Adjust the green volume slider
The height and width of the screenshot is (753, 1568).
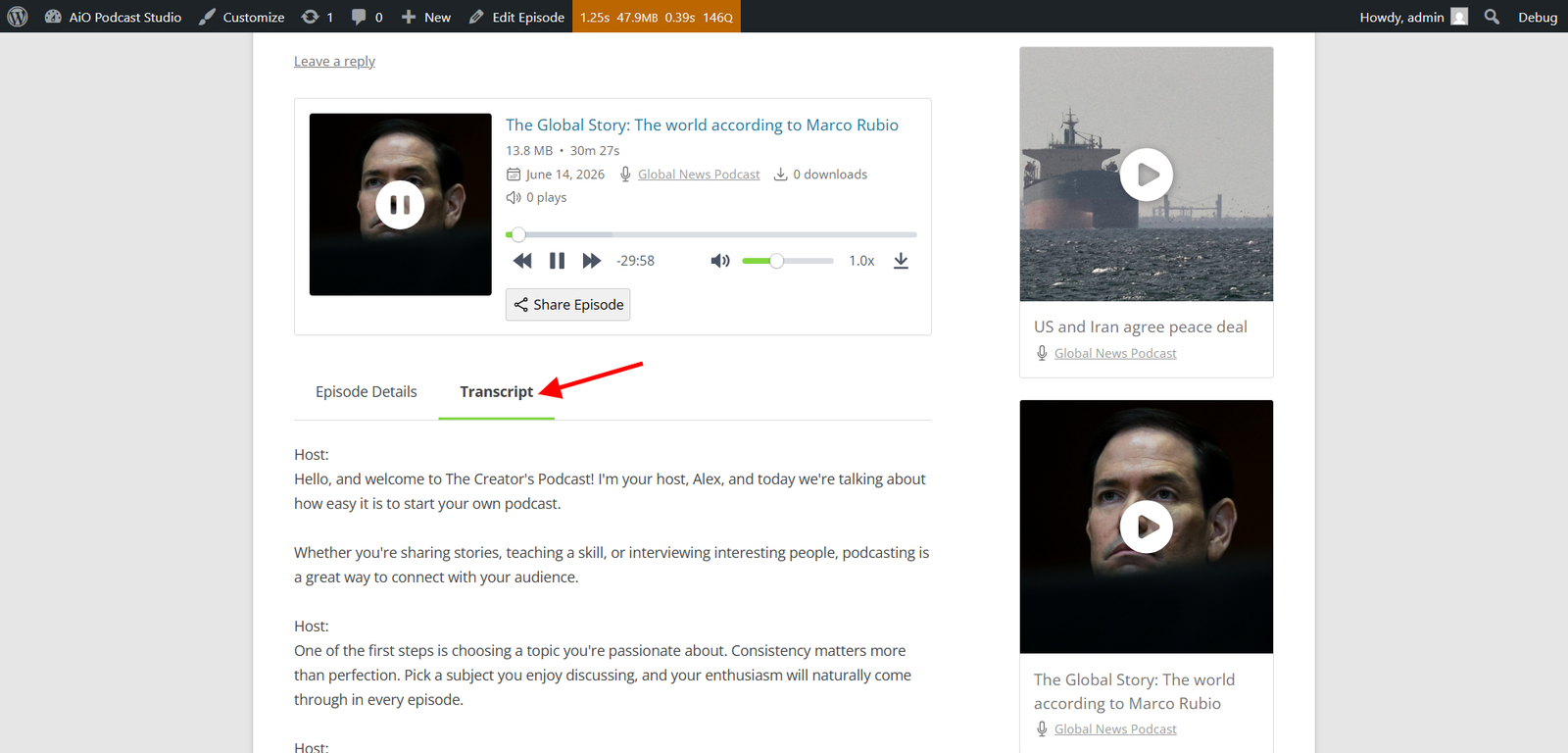click(788, 261)
